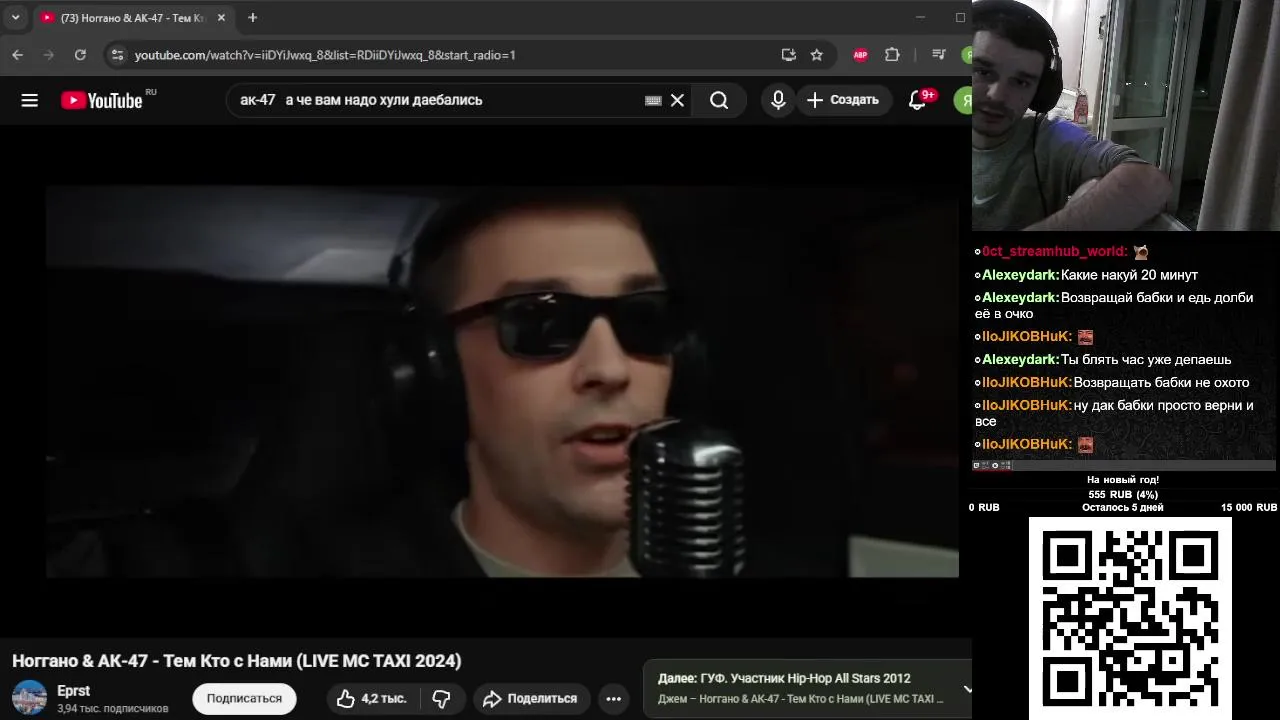Viewport: 1280px width, 720px height.
Task: Click the video title text
Action: point(237,661)
